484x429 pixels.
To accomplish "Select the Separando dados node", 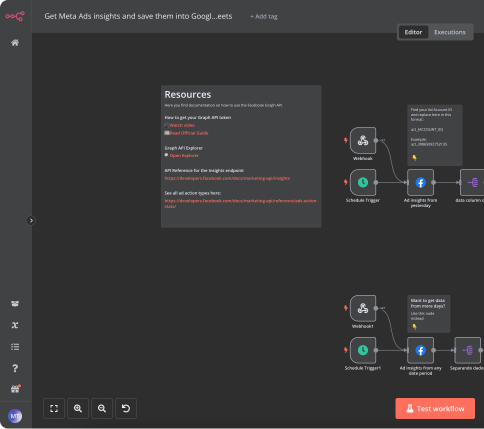I will coord(468,350).
